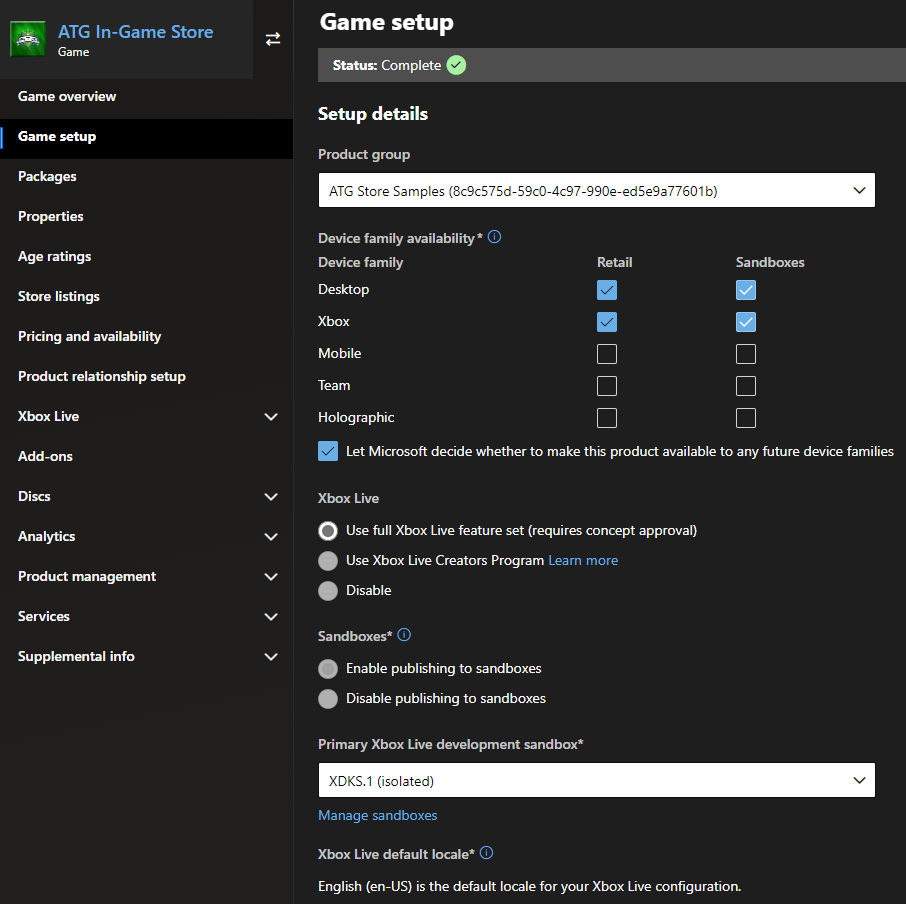Open Pricing and availability from the sidebar

(x=88, y=336)
